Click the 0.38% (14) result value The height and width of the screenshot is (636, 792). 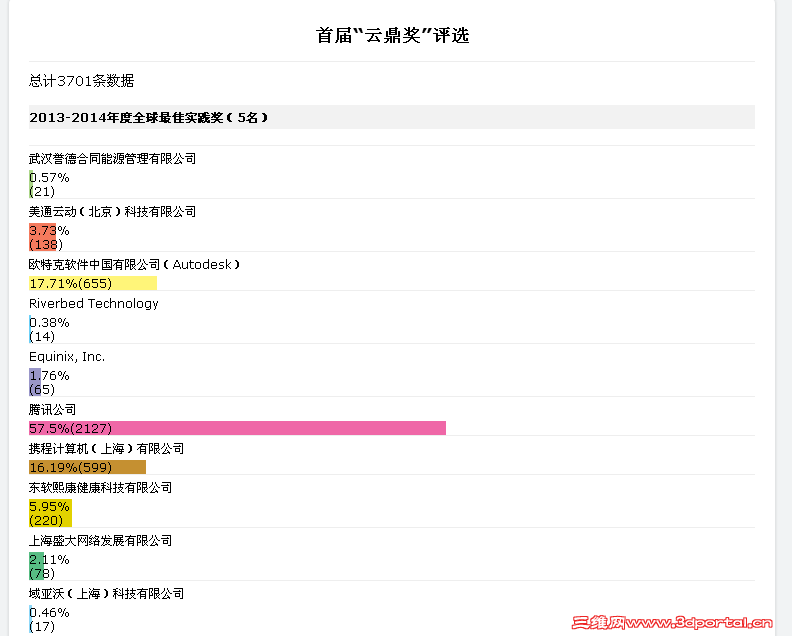(49, 329)
